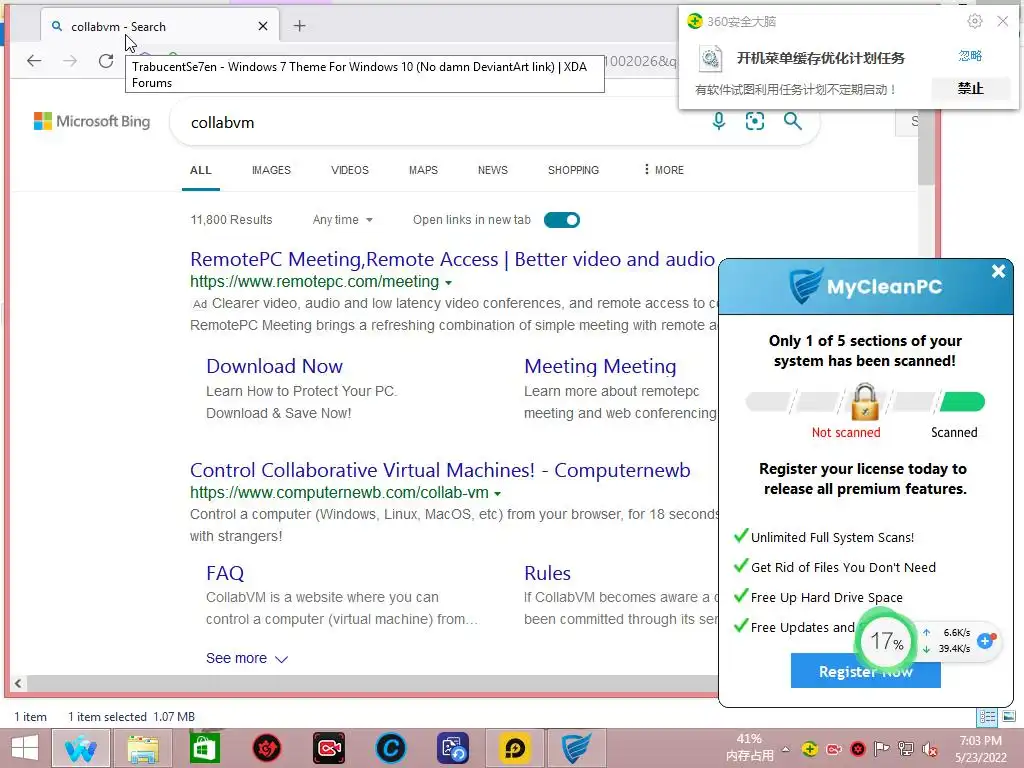Open the MORE search categories menu

(x=663, y=170)
